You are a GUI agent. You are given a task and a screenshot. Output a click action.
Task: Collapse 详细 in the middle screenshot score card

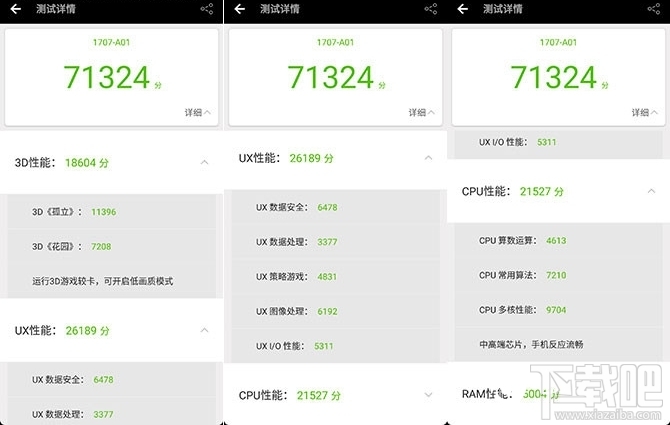click(422, 112)
